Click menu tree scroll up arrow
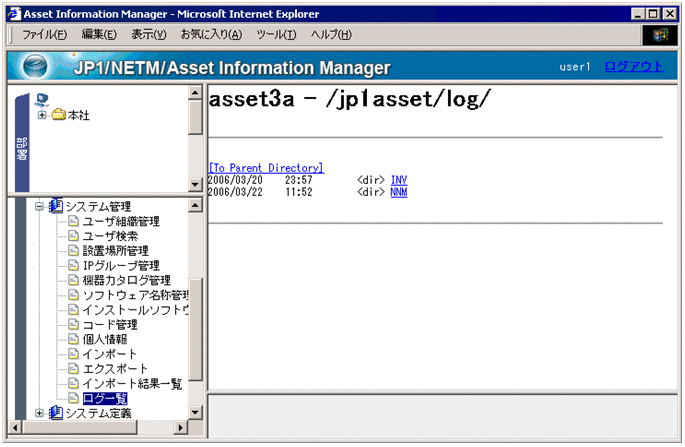This screenshot has height=447, width=685. pos(195,205)
